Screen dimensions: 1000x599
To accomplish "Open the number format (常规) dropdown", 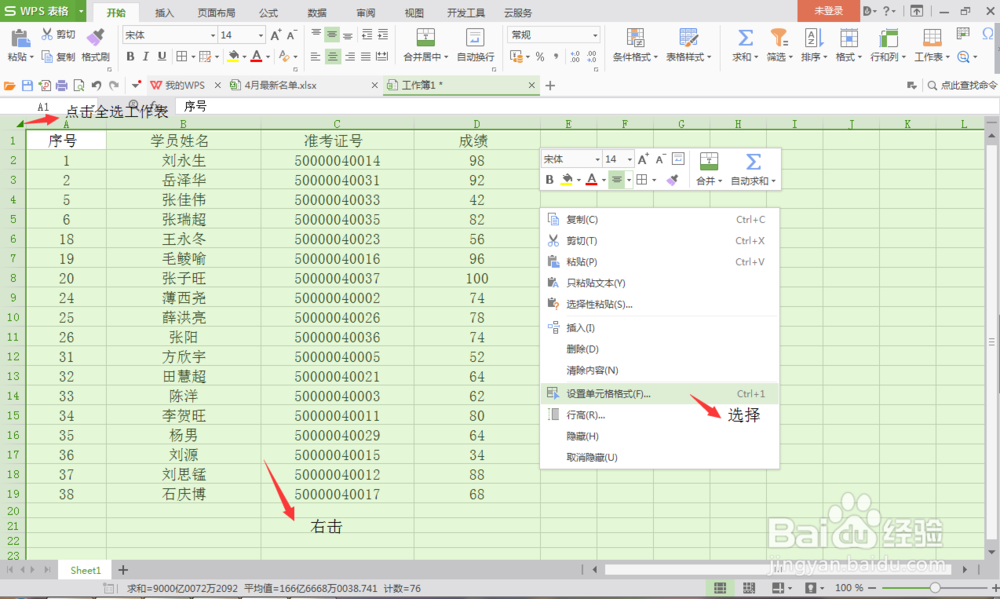I will click(594, 35).
